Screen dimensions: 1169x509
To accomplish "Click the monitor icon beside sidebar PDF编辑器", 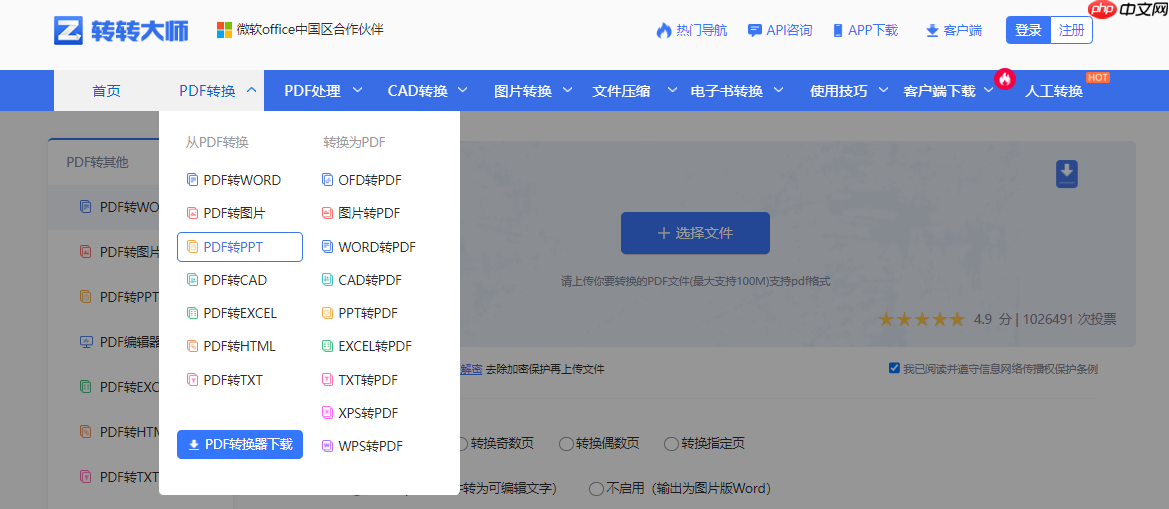I will click(x=86, y=342).
